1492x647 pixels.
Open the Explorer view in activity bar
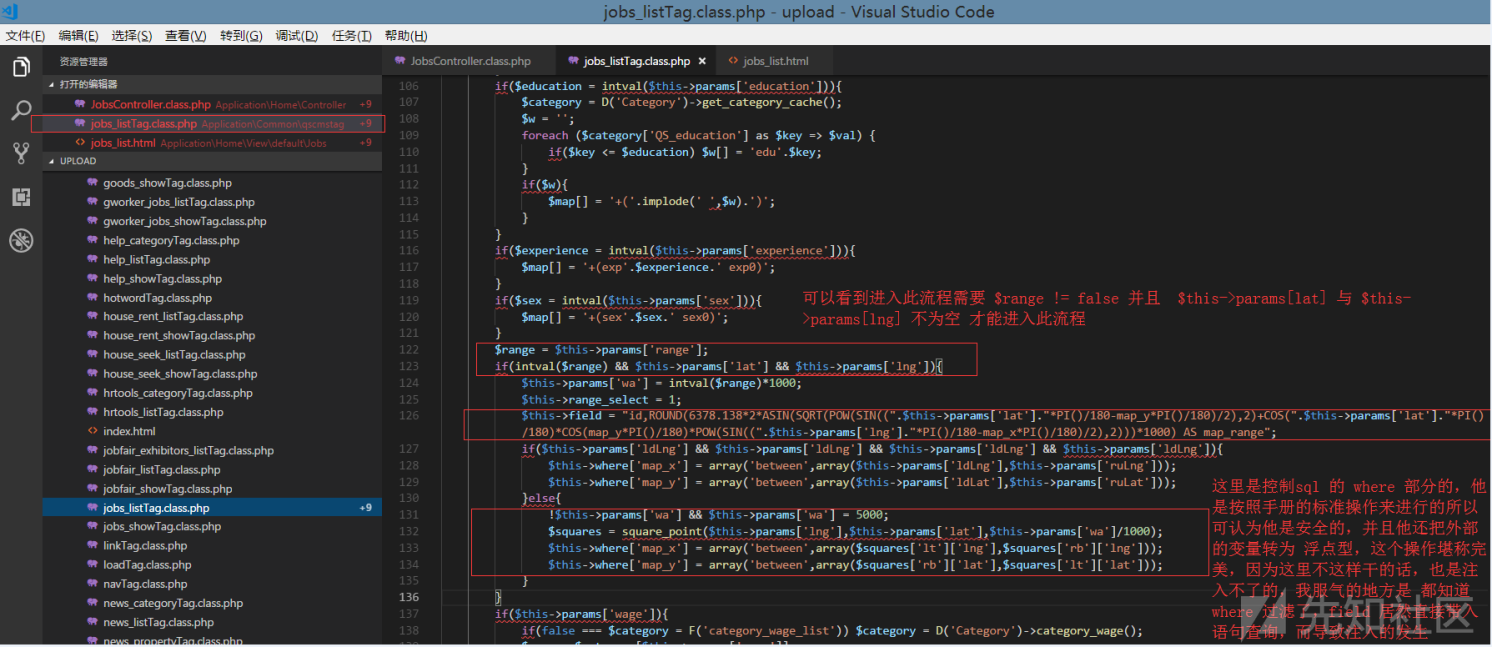click(x=21, y=67)
